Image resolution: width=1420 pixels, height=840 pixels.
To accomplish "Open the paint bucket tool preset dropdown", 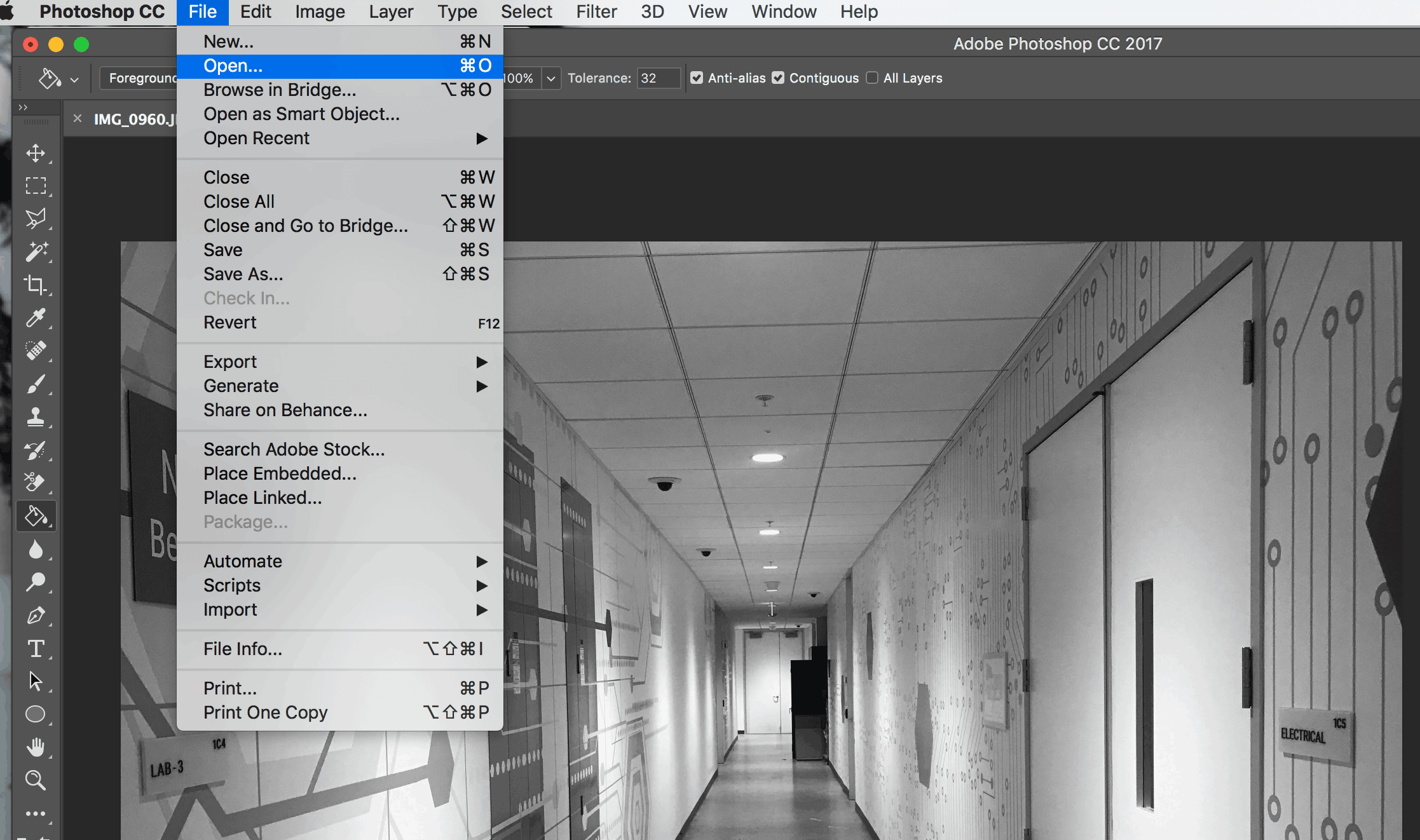I will [x=74, y=79].
